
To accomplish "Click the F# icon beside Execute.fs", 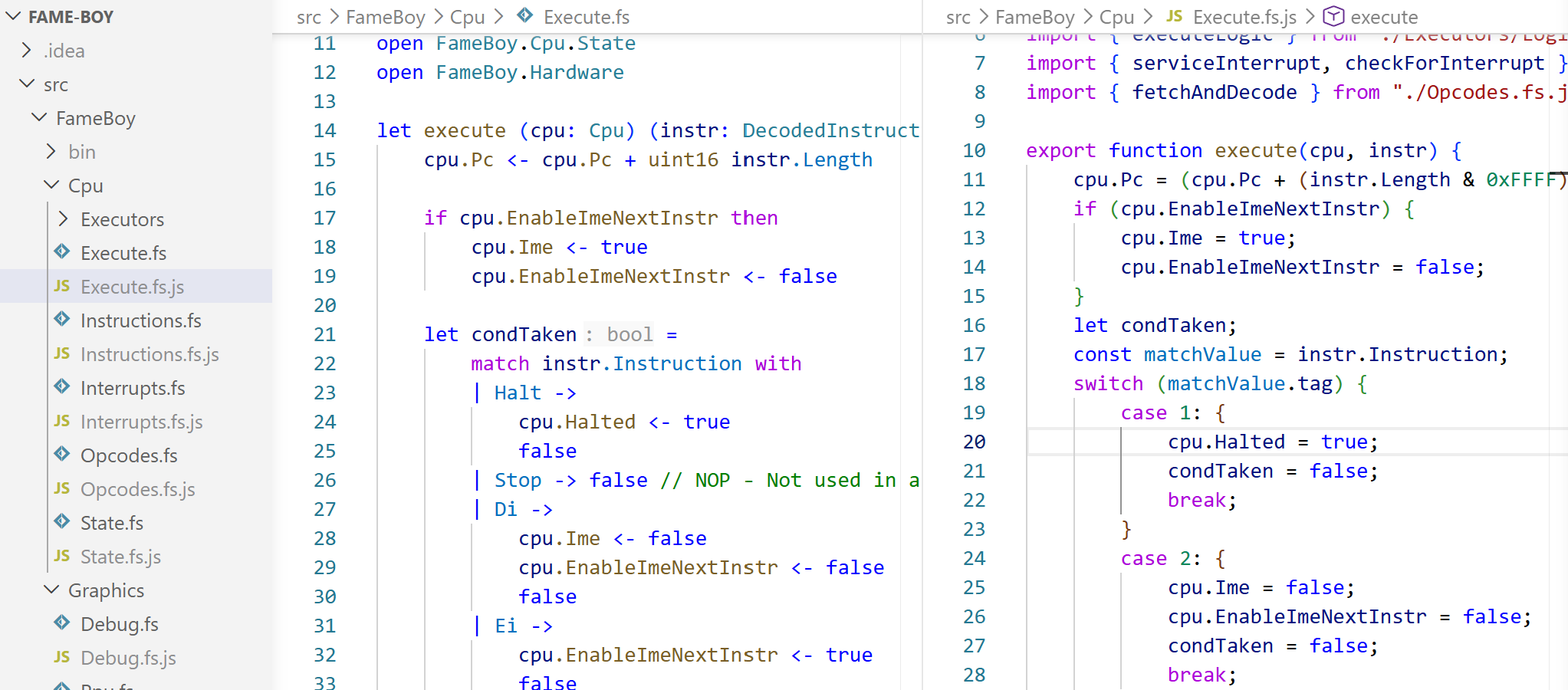I will pyautogui.click(x=62, y=252).
